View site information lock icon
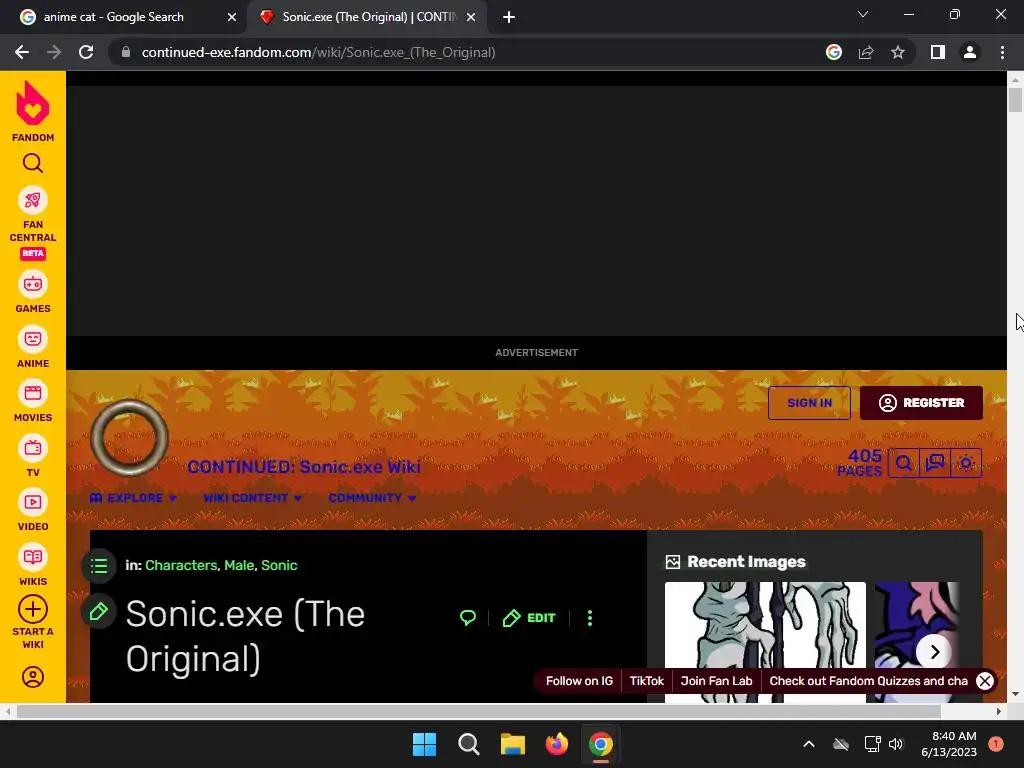The width and height of the screenshot is (1024, 768). pos(126,52)
